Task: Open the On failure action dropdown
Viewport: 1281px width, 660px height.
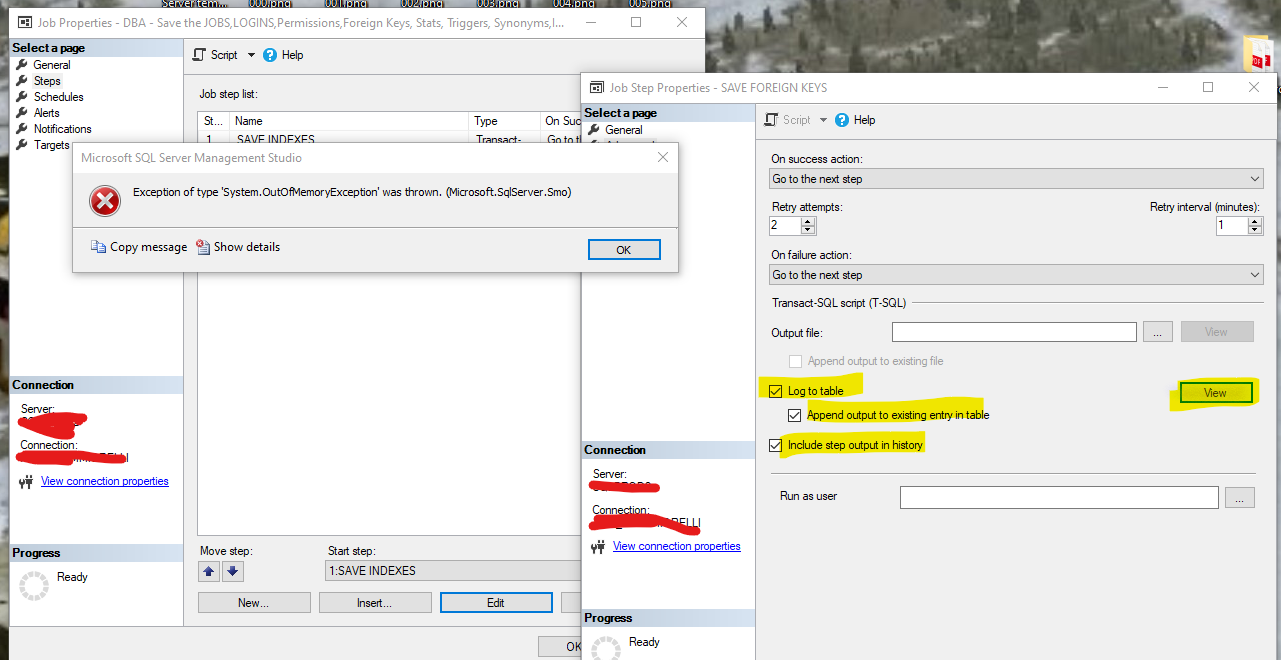Action: [x=1016, y=275]
